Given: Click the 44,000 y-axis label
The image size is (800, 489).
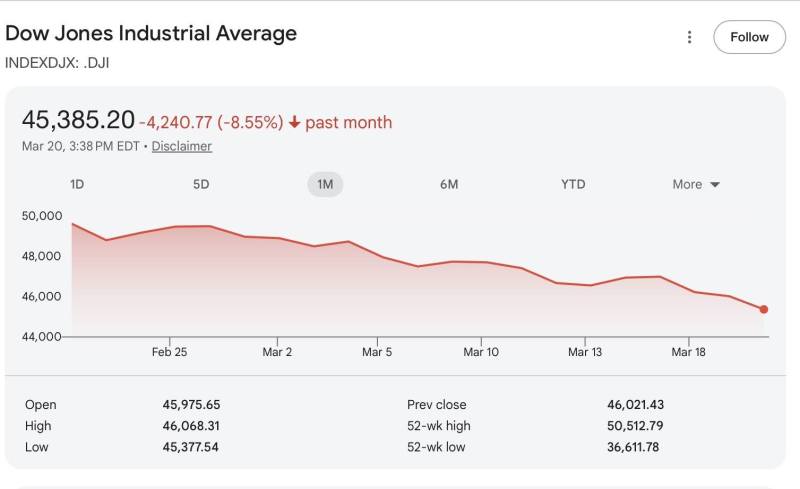Looking at the screenshot, I should click(x=41, y=336).
